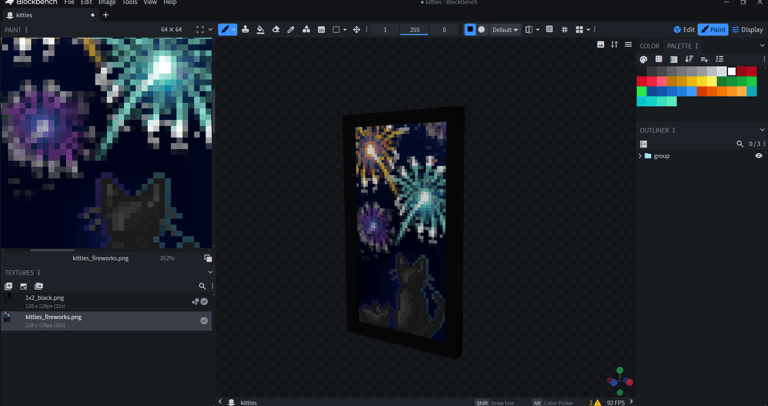Open the copy paste tool icon below canvas
768x406 pixels.
[x=208, y=258]
